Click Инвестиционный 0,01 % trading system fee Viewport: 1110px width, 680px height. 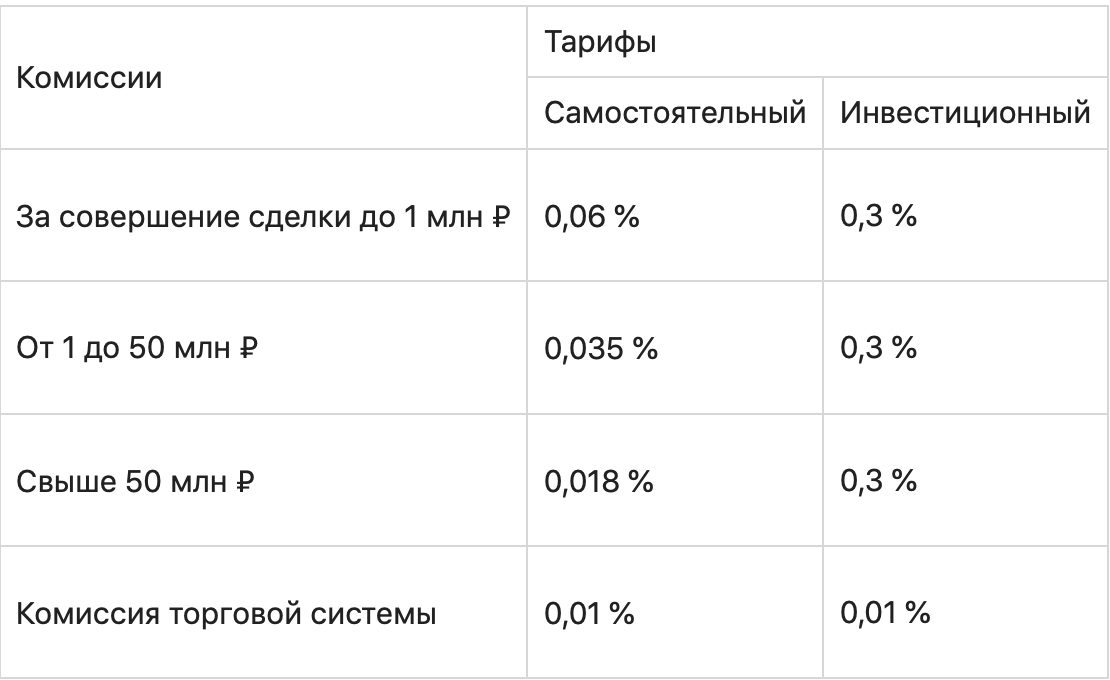[886, 612]
